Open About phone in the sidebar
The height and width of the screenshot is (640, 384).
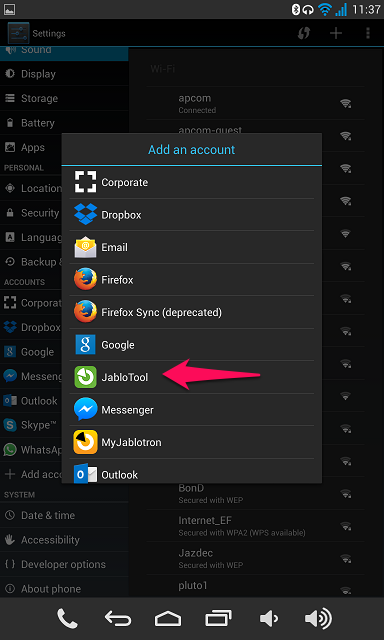(64, 589)
